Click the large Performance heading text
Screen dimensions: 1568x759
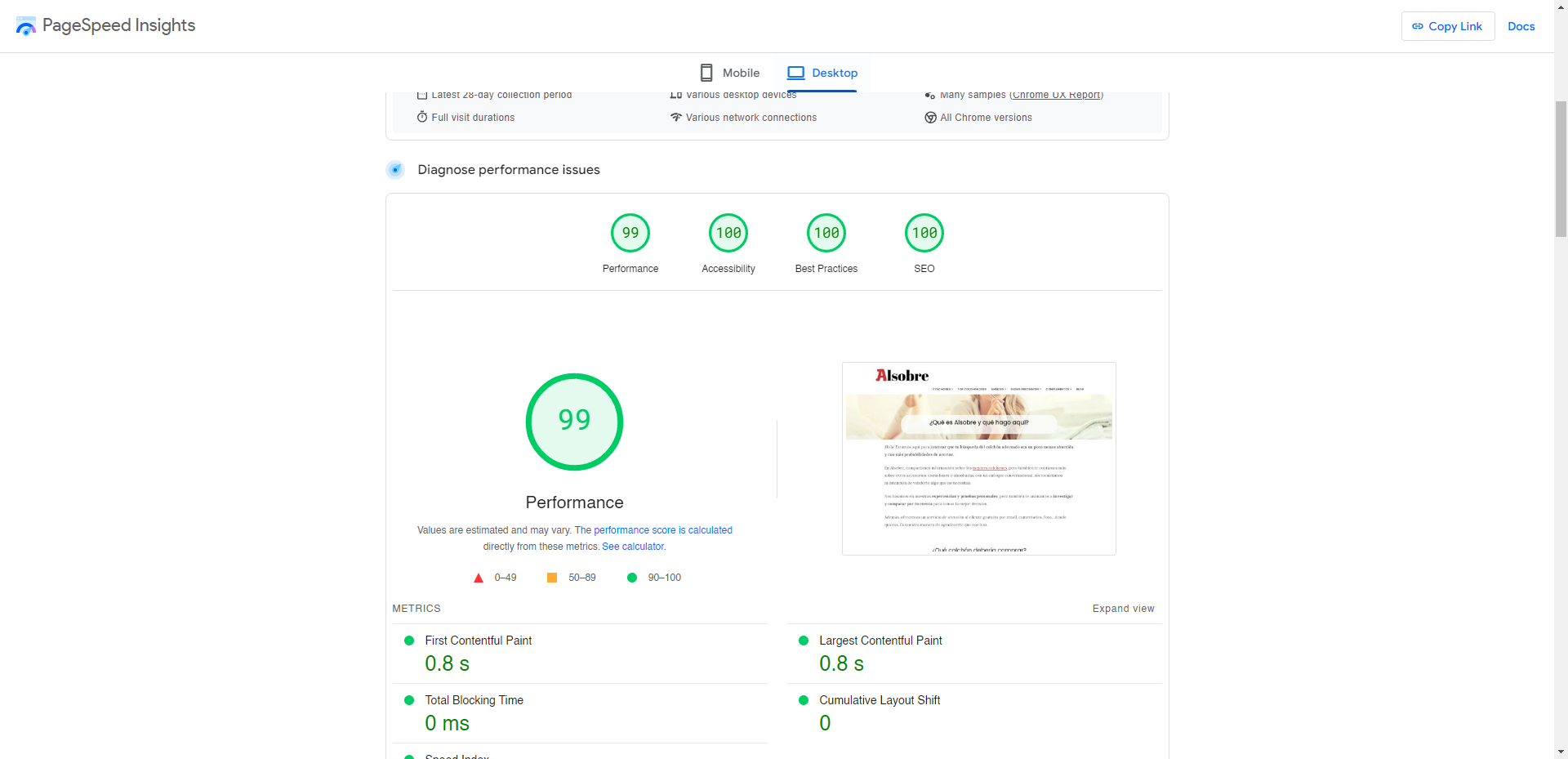[575, 502]
